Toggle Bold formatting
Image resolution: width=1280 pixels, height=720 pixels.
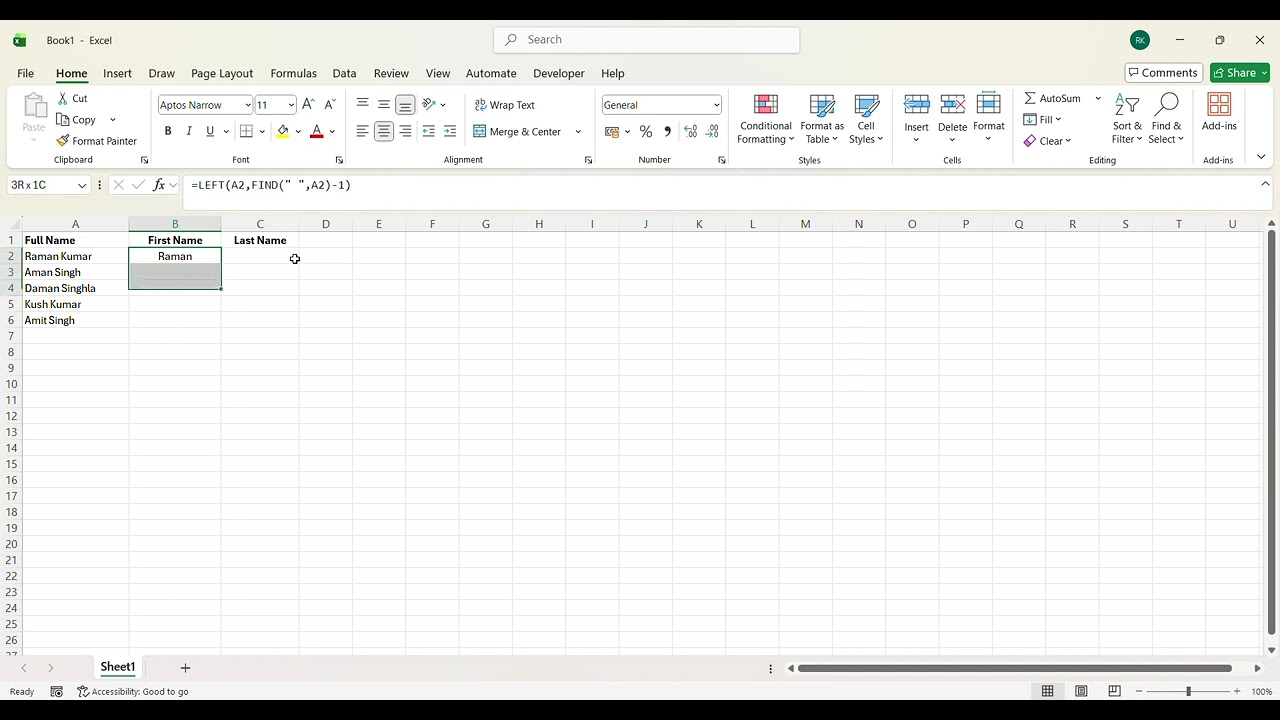(168, 131)
